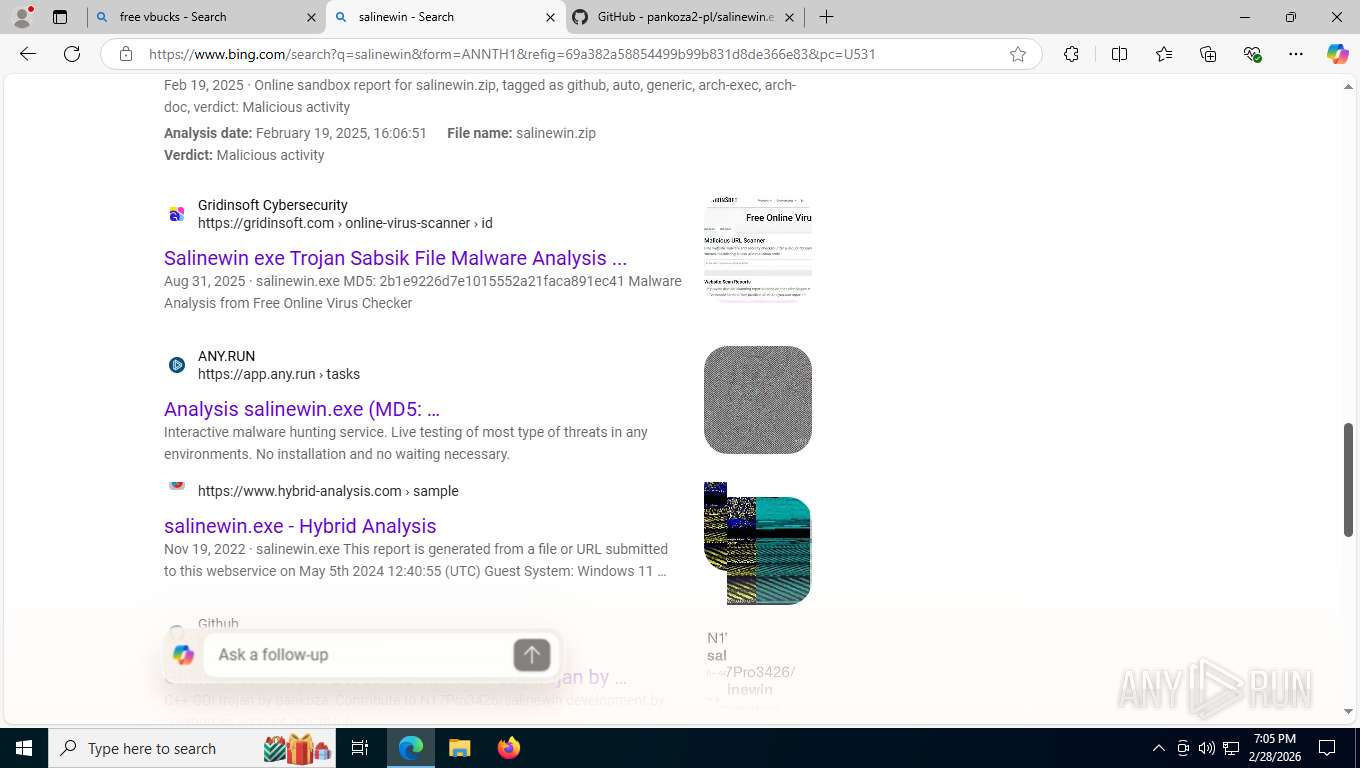1360x768 pixels.
Task: Open File Explorer taskbar icon
Action: [459, 748]
